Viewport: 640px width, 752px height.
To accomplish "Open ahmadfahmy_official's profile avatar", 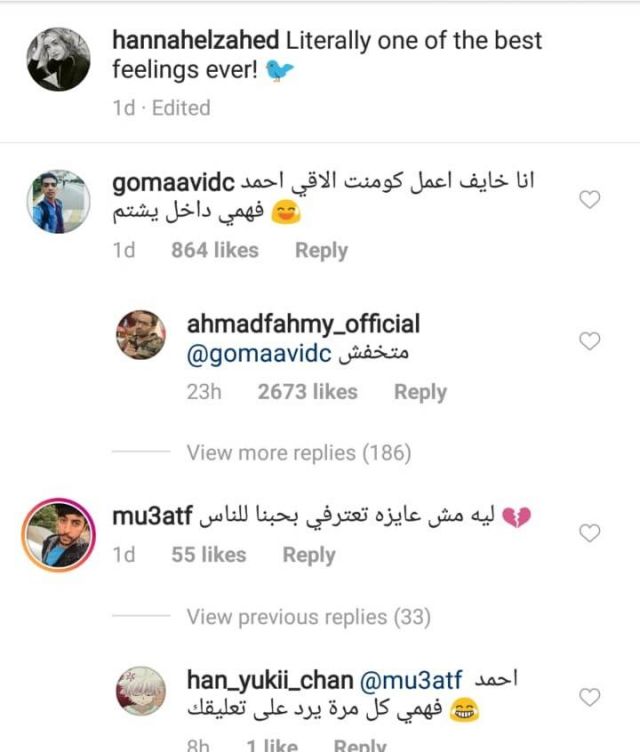I will tap(141, 334).
